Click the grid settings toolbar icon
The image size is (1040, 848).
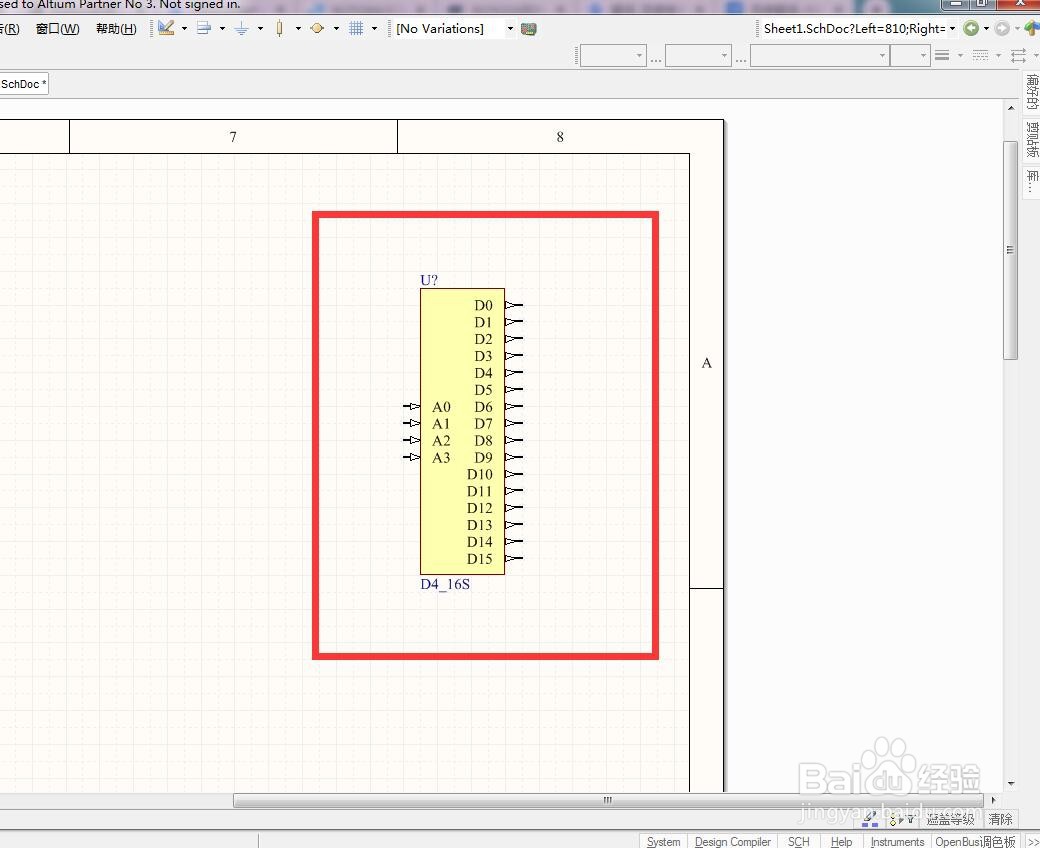pos(356,28)
